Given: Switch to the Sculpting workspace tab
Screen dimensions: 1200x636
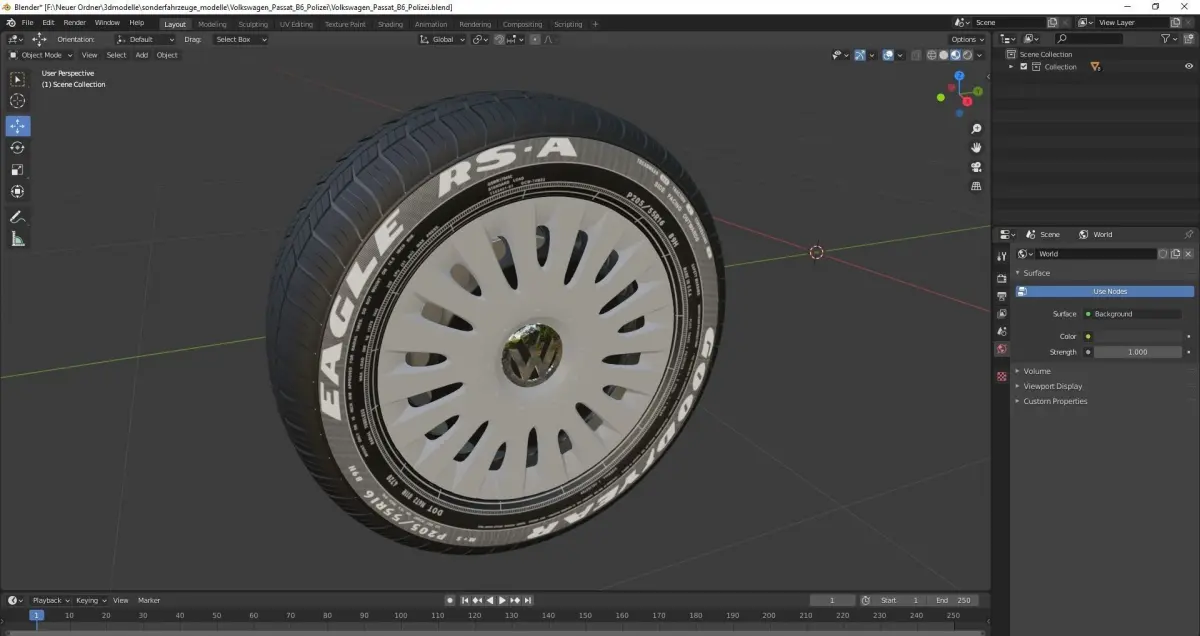Looking at the screenshot, I should [253, 24].
